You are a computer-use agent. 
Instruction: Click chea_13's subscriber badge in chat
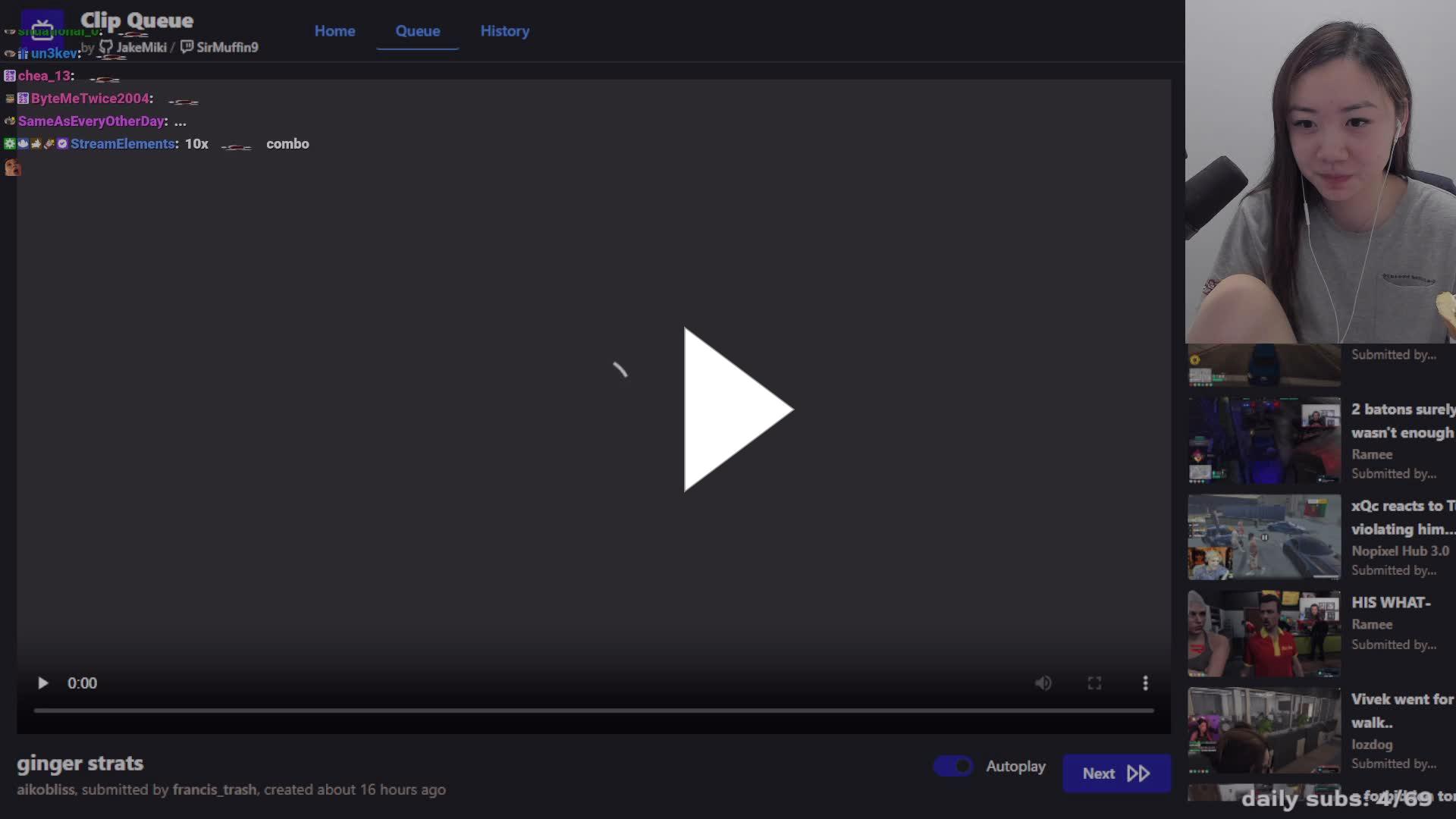click(10, 75)
